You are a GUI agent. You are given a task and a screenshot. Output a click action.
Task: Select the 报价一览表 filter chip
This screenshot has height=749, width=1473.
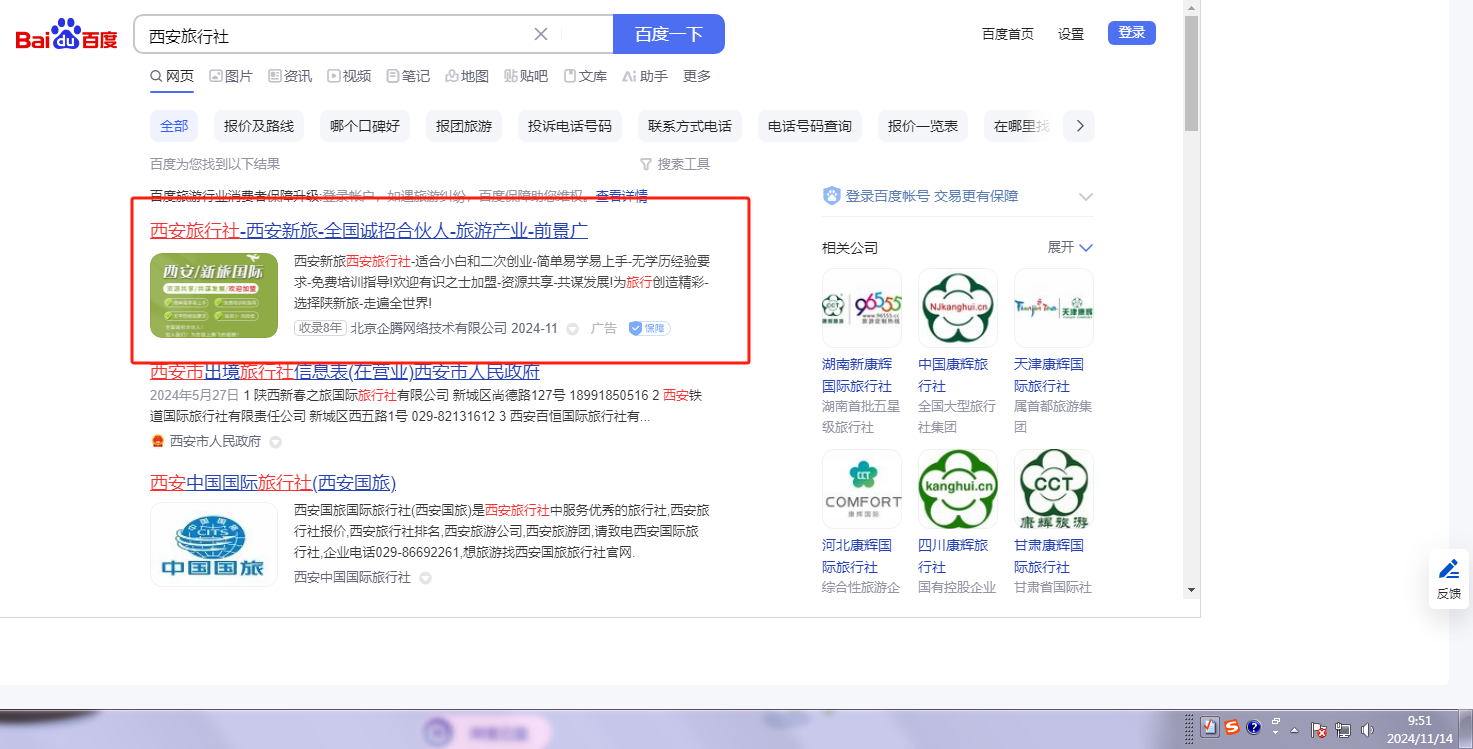click(923, 126)
